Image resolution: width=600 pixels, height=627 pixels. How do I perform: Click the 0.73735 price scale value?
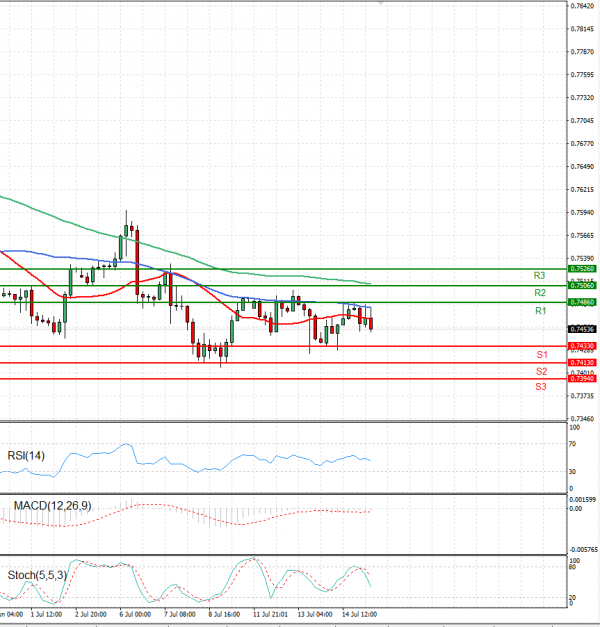coord(582,396)
